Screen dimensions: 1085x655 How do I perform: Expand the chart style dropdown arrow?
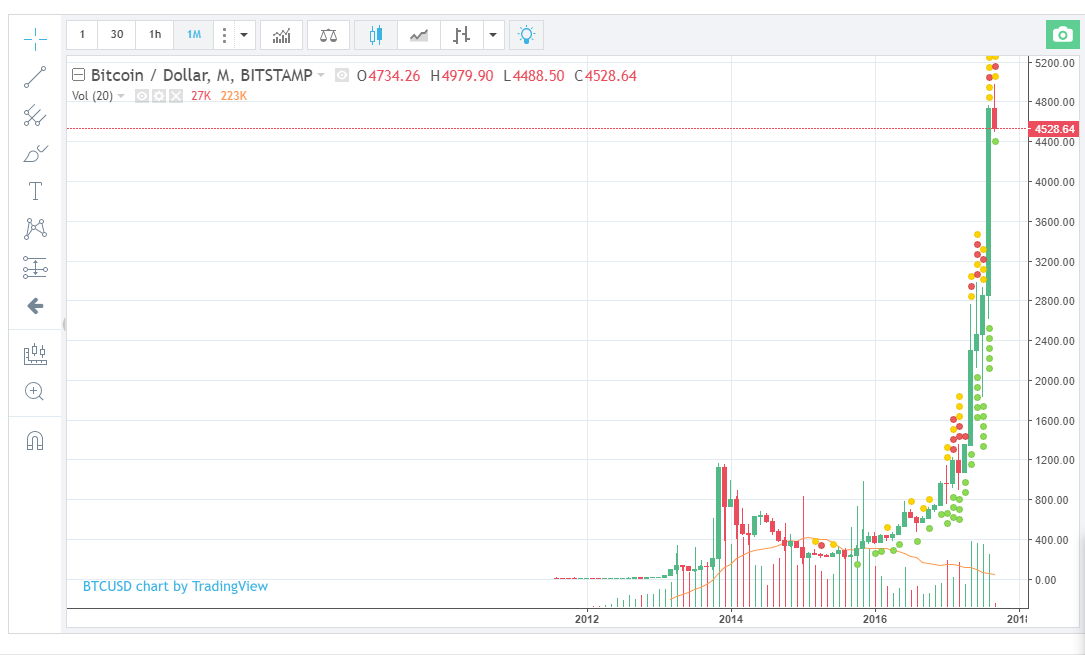click(493, 35)
